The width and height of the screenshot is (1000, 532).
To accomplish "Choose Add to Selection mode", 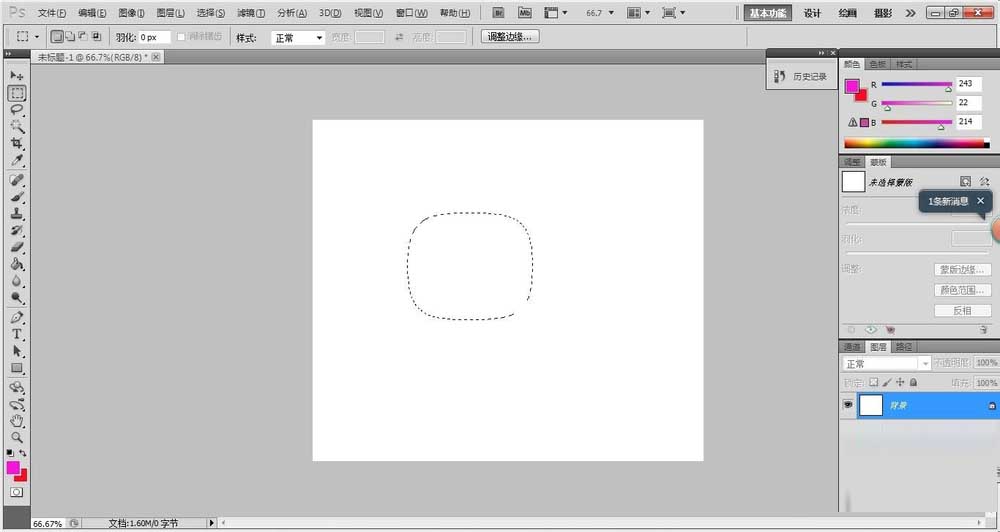I will point(70,37).
